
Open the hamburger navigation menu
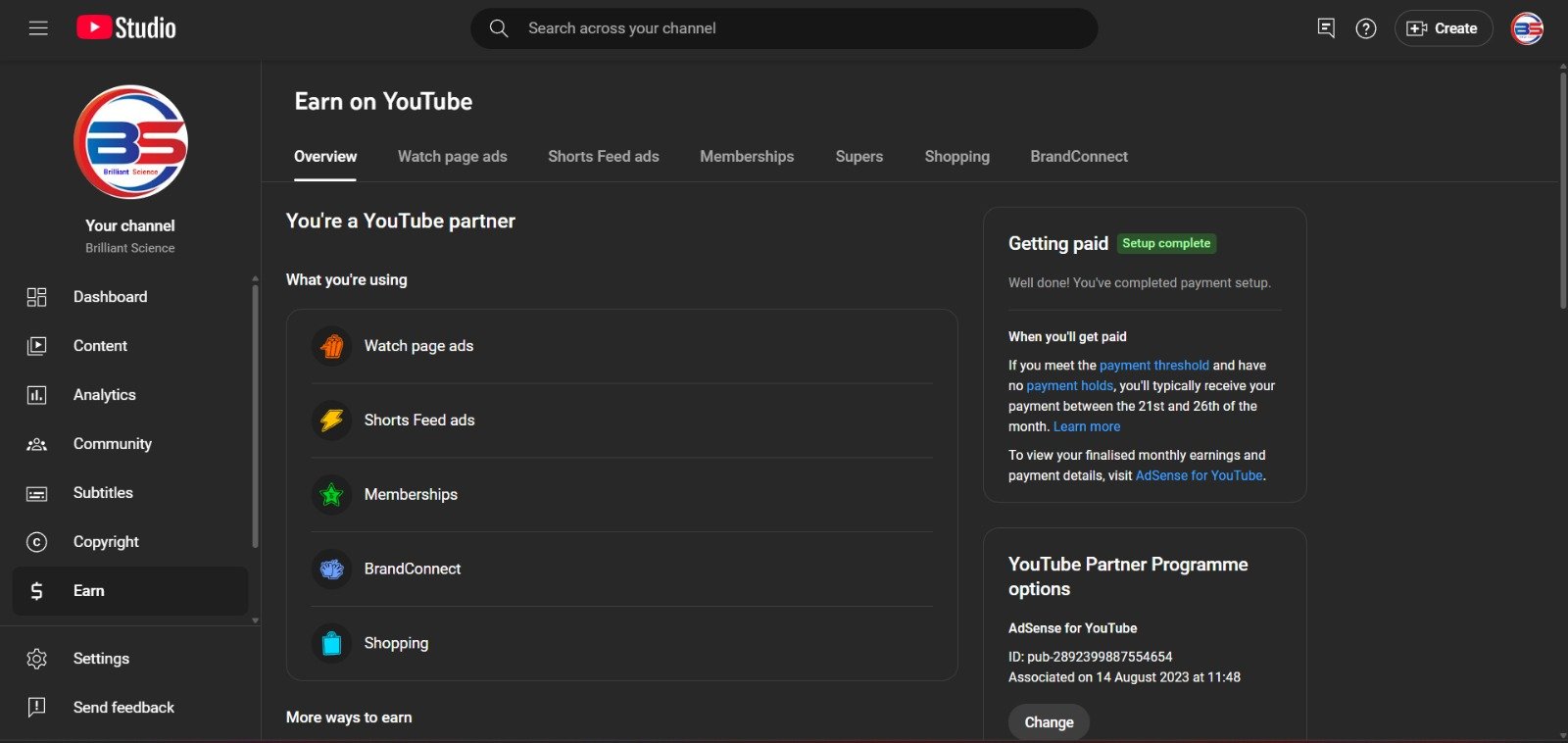click(x=38, y=28)
